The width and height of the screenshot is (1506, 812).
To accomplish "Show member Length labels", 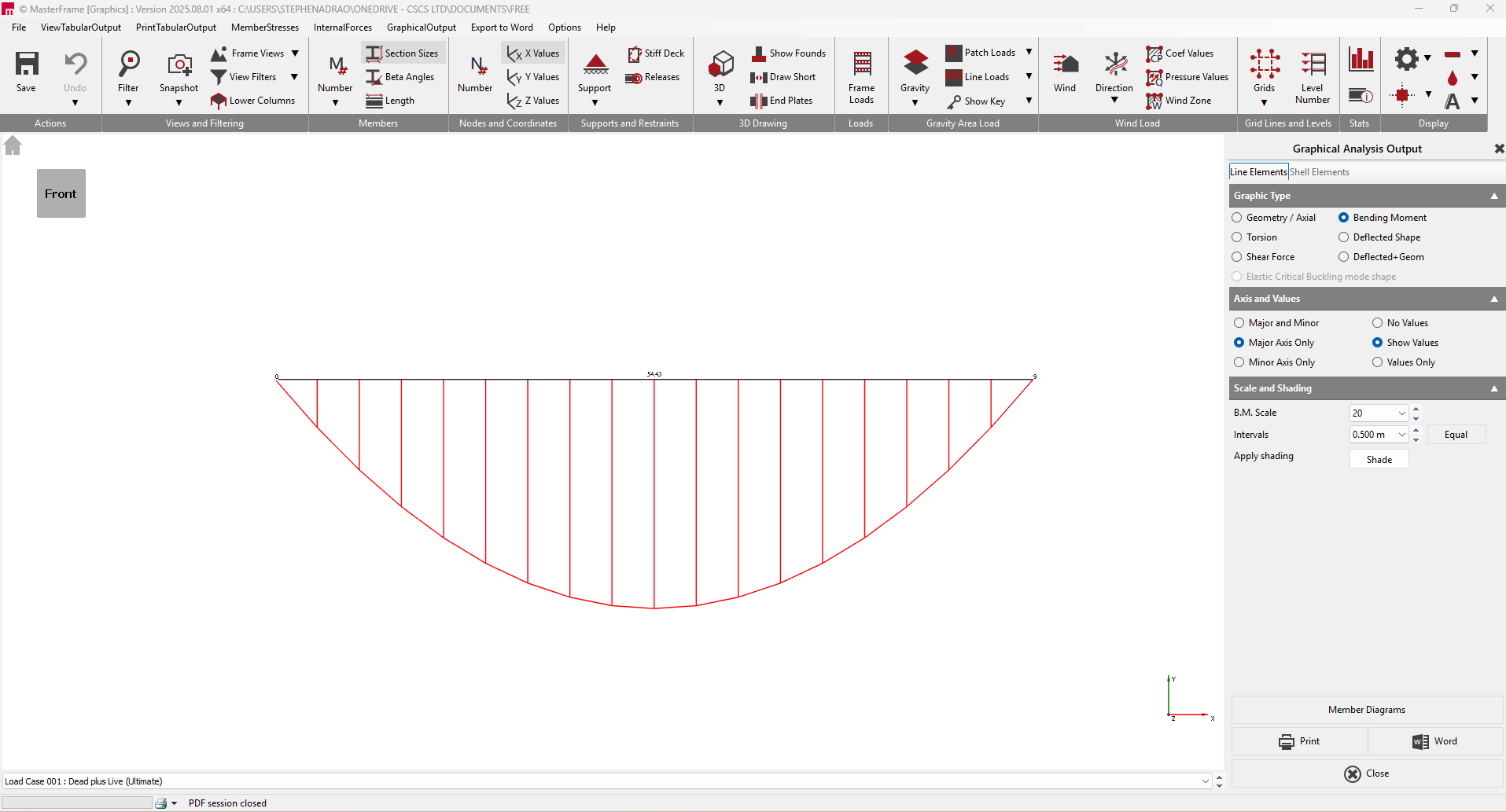I will coord(391,101).
